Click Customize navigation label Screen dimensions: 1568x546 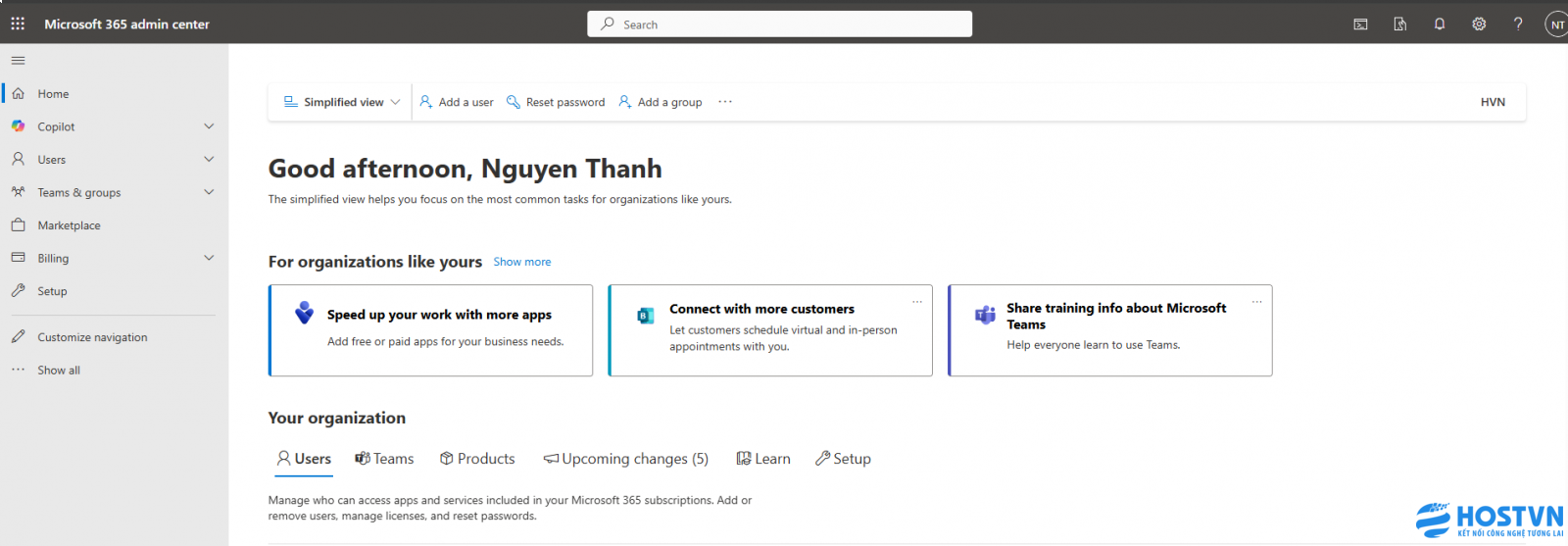[x=92, y=337]
